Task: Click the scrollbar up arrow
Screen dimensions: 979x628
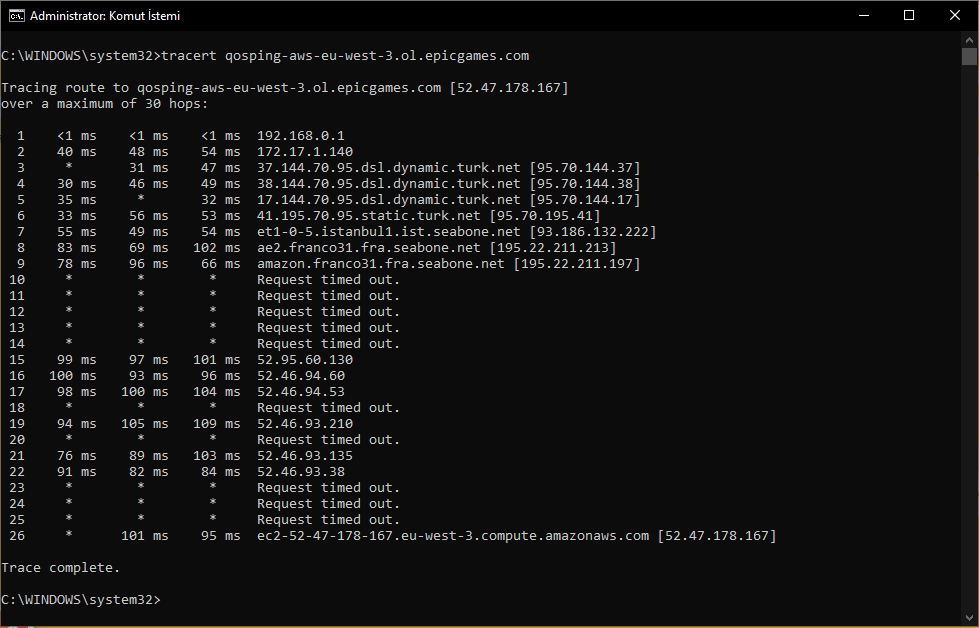Action: (969, 39)
